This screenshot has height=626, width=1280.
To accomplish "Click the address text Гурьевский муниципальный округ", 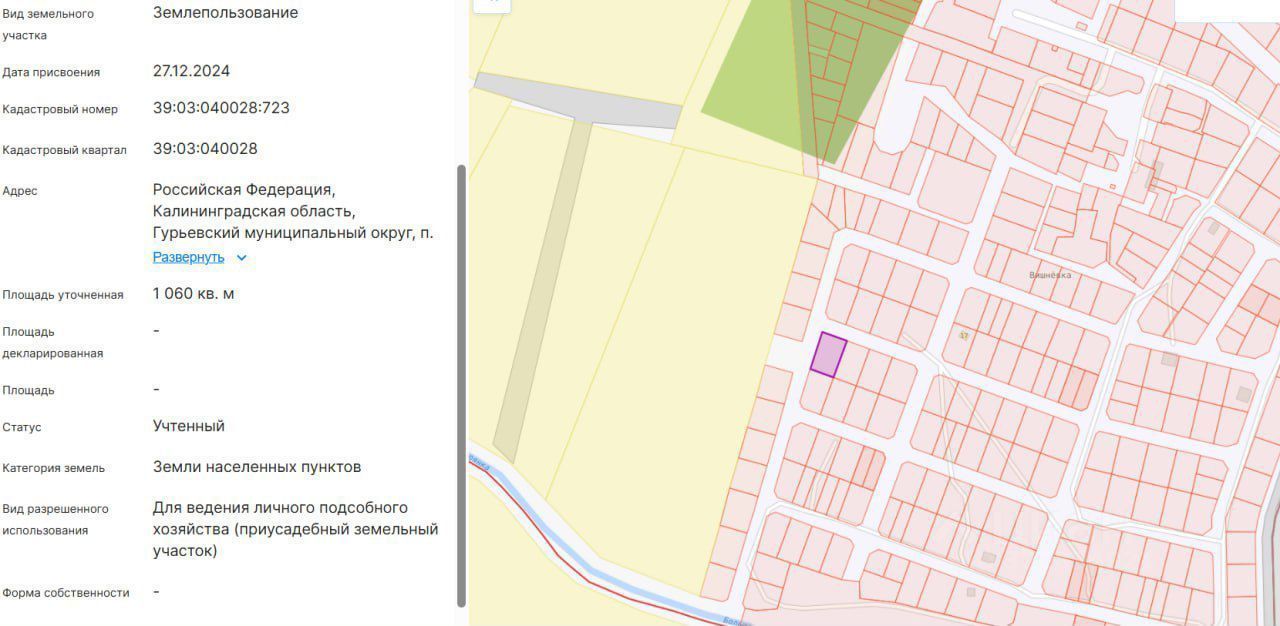I will tap(283, 233).
